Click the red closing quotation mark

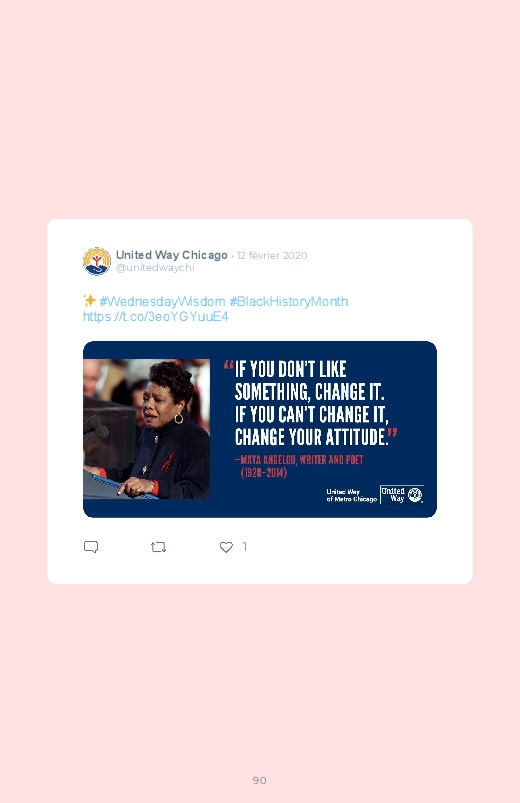click(x=392, y=433)
